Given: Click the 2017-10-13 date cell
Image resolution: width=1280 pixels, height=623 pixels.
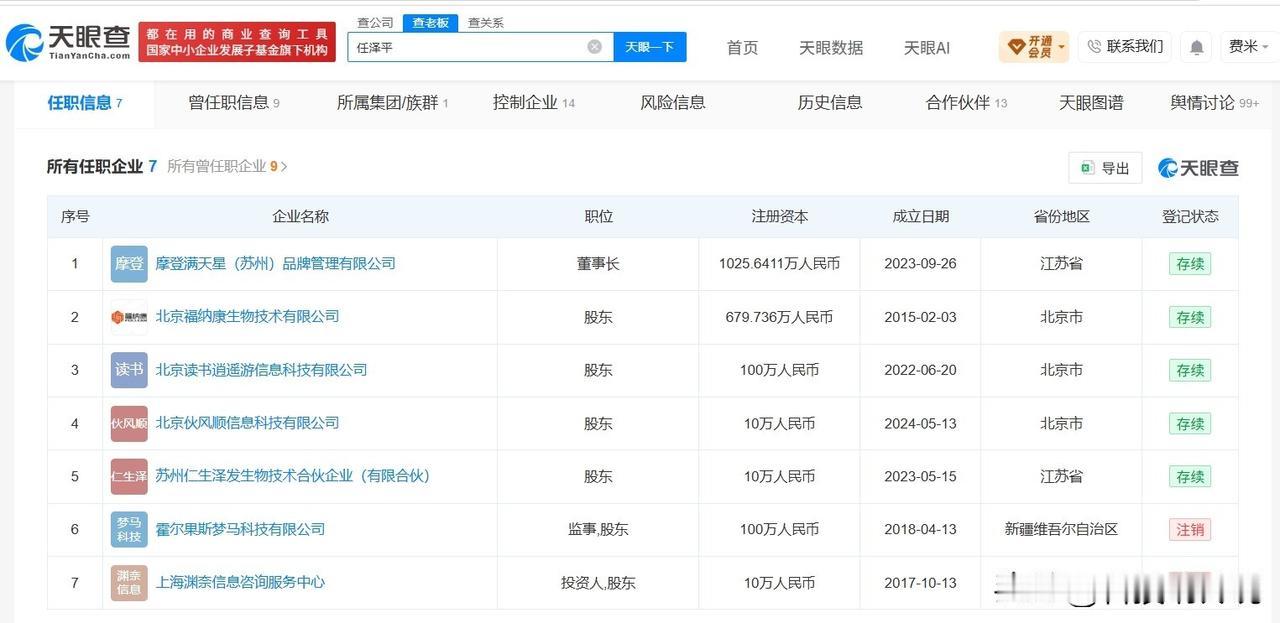Looking at the screenshot, I should pyautogui.click(x=920, y=582).
